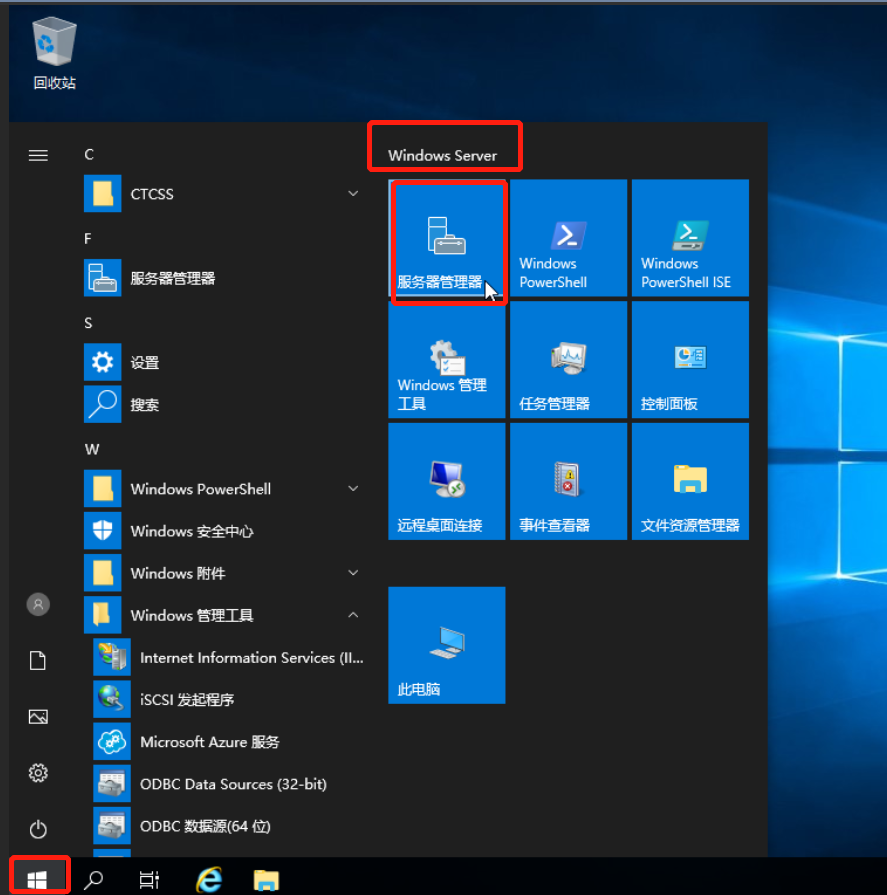Screen dimensions: 887x895
Task: Open Microsoft Azure 服务
Action: (228, 742)
